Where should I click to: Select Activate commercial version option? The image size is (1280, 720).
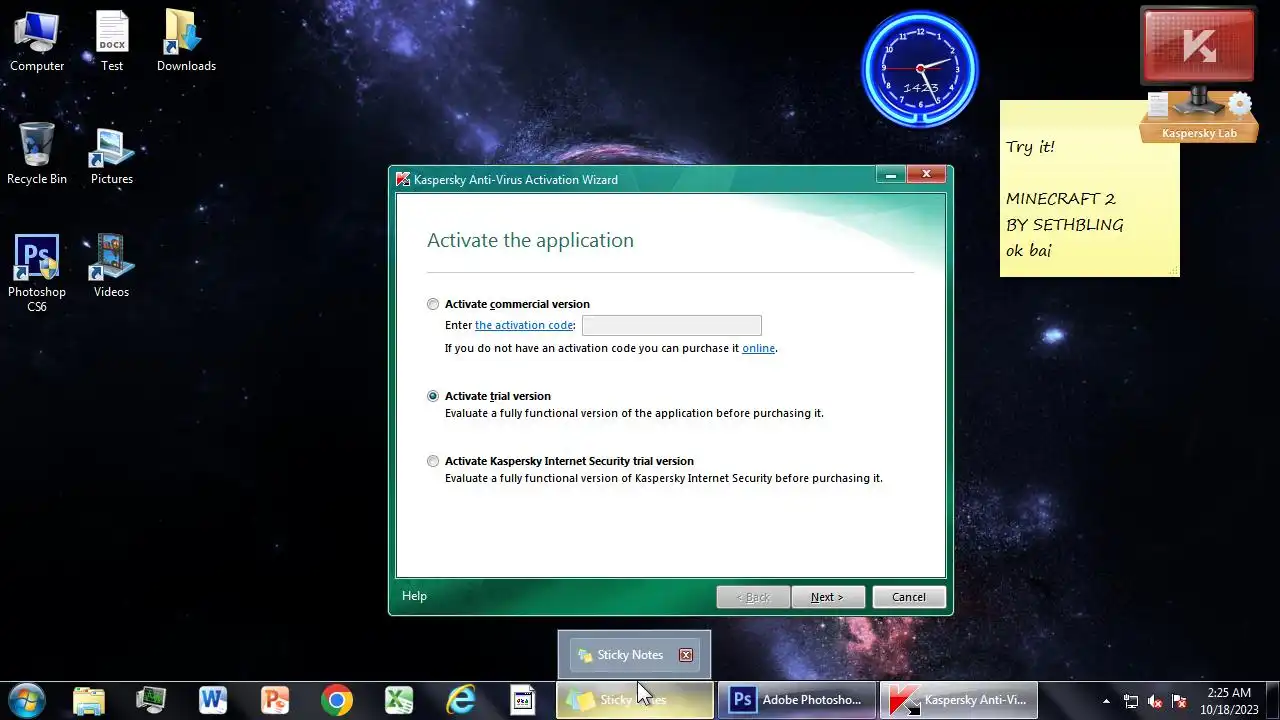(x=433, y=304)
